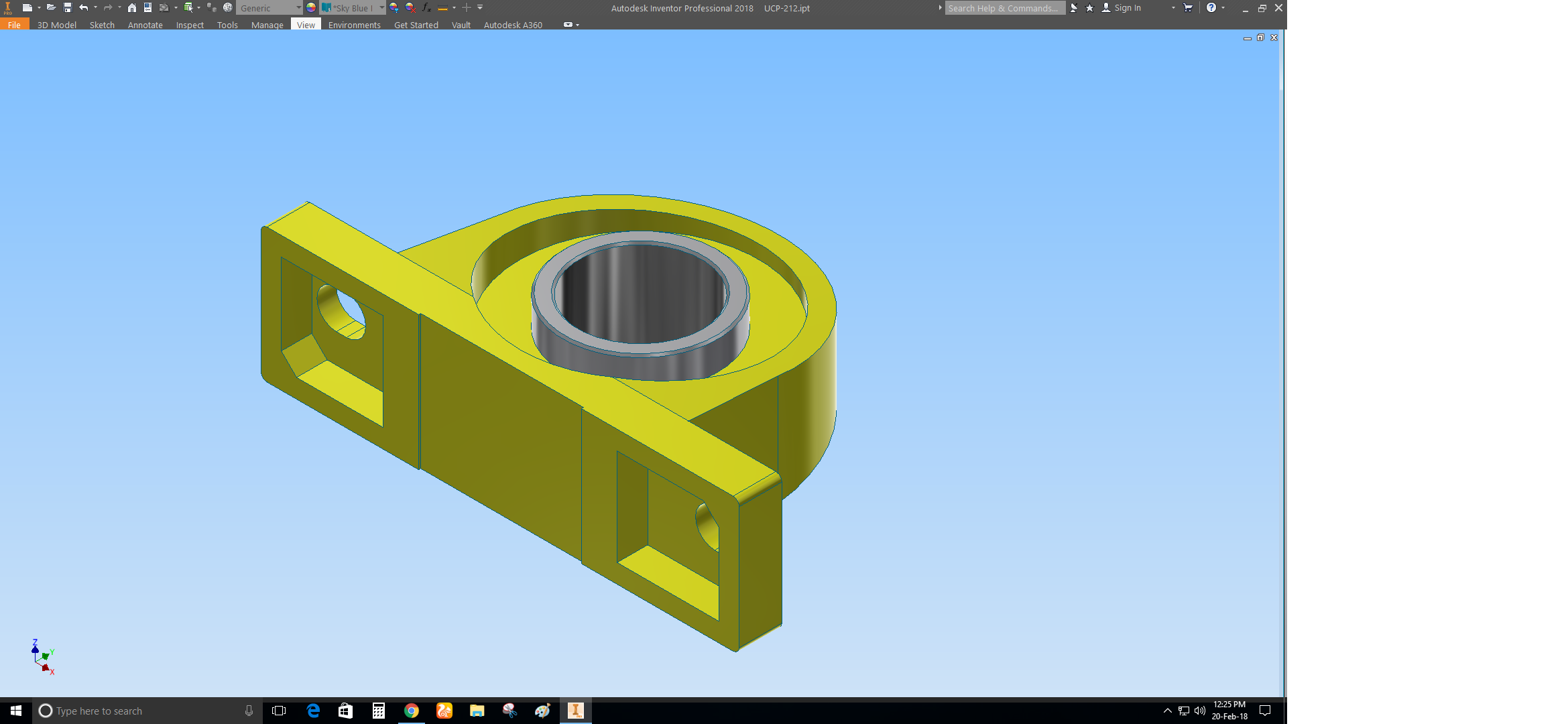Screen dimensions: 1568x724
Task: Open the Inspect ribbon tab
Action: coord(190,25)
